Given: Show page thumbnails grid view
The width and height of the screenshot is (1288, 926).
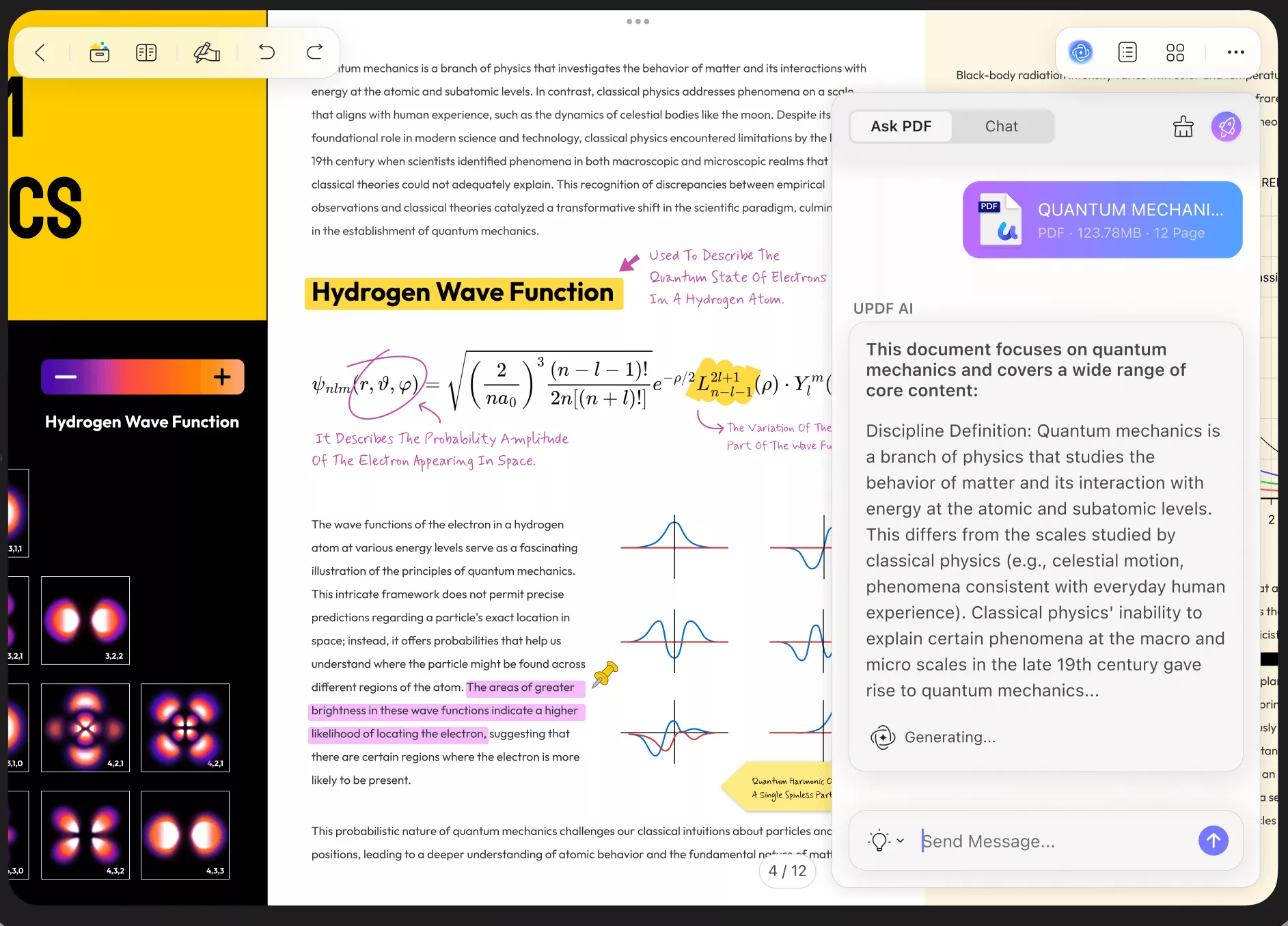Looking at the screenshot, I should pos(1175,52).
